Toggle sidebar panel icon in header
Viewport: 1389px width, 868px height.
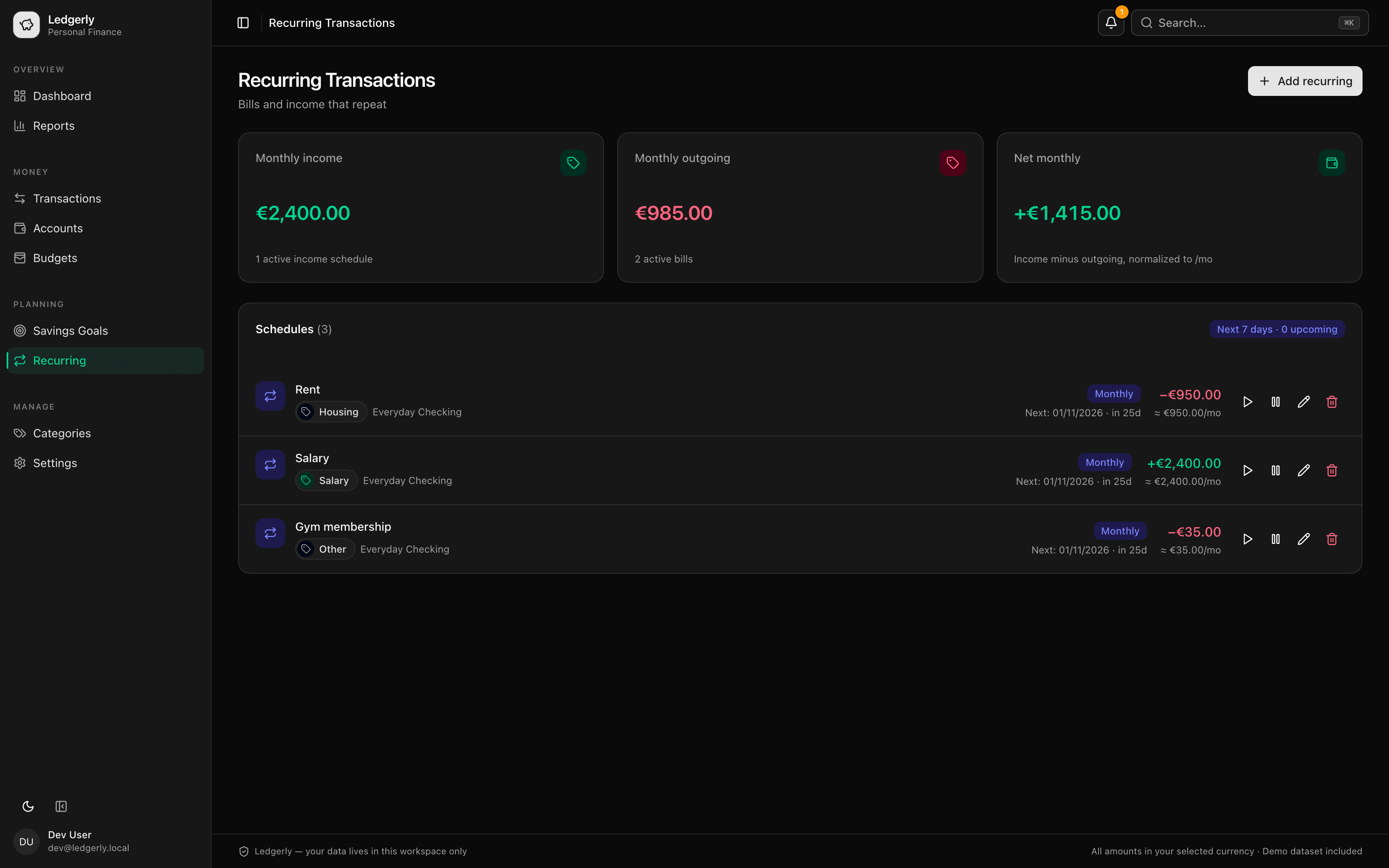[243, 23]
